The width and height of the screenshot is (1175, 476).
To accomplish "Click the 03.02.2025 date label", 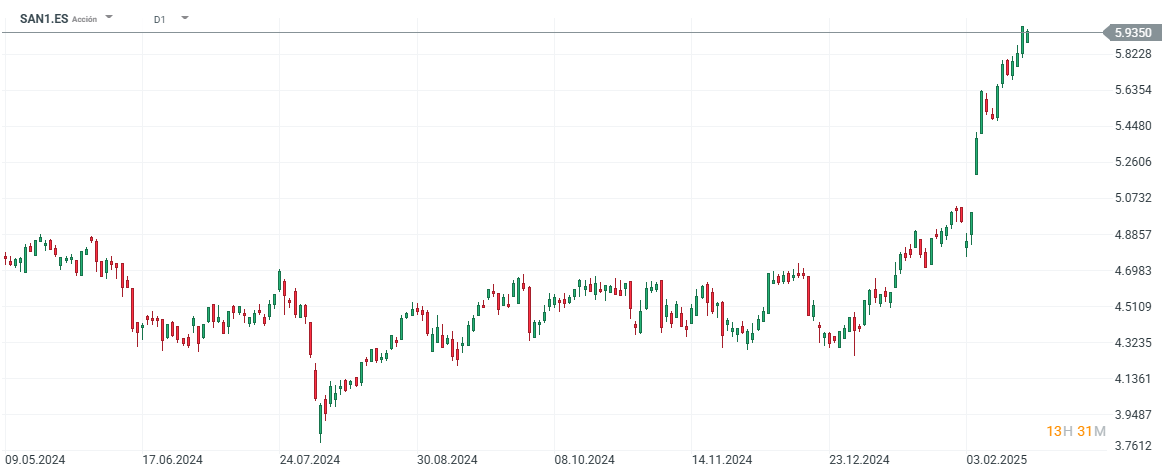I will click(999, 460).
